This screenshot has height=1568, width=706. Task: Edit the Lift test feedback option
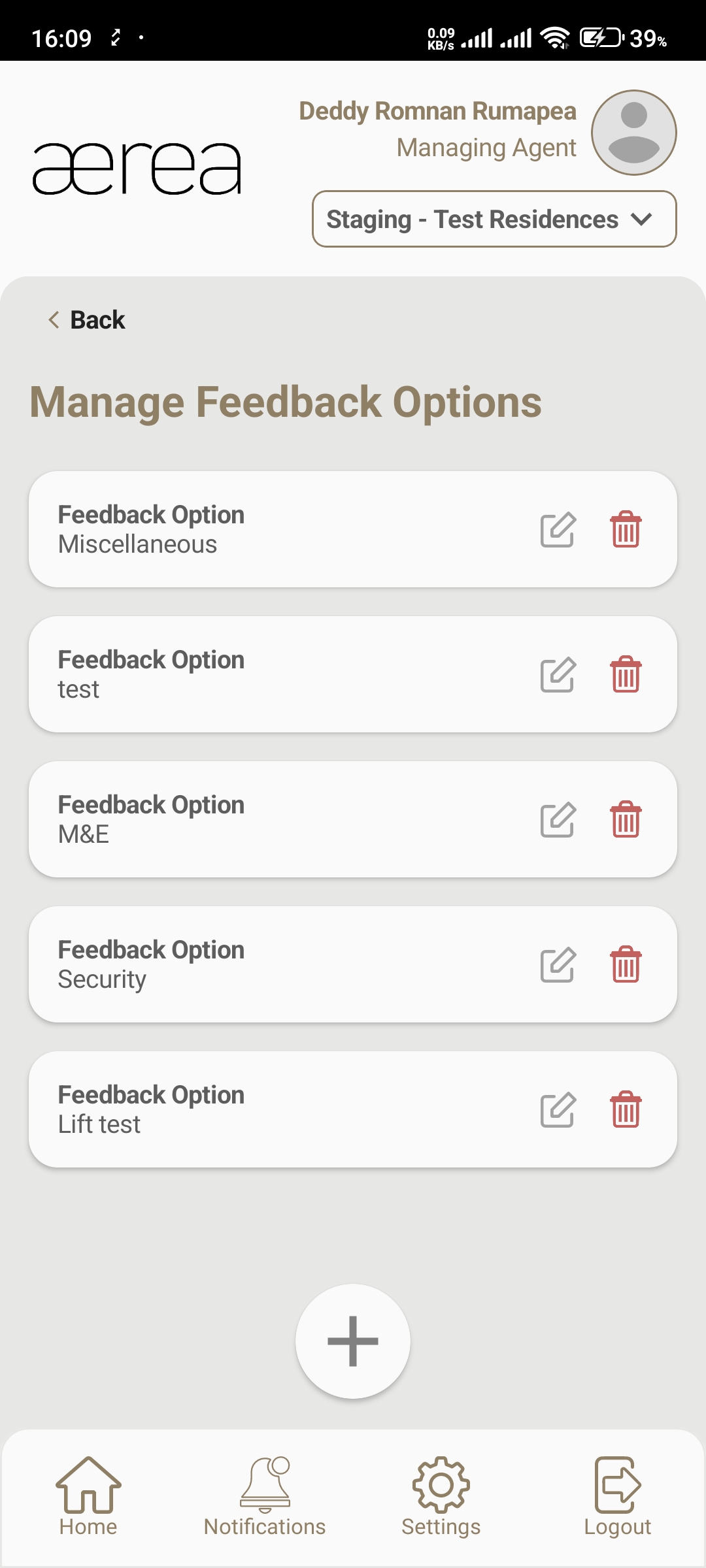[x=558, y=1110]
